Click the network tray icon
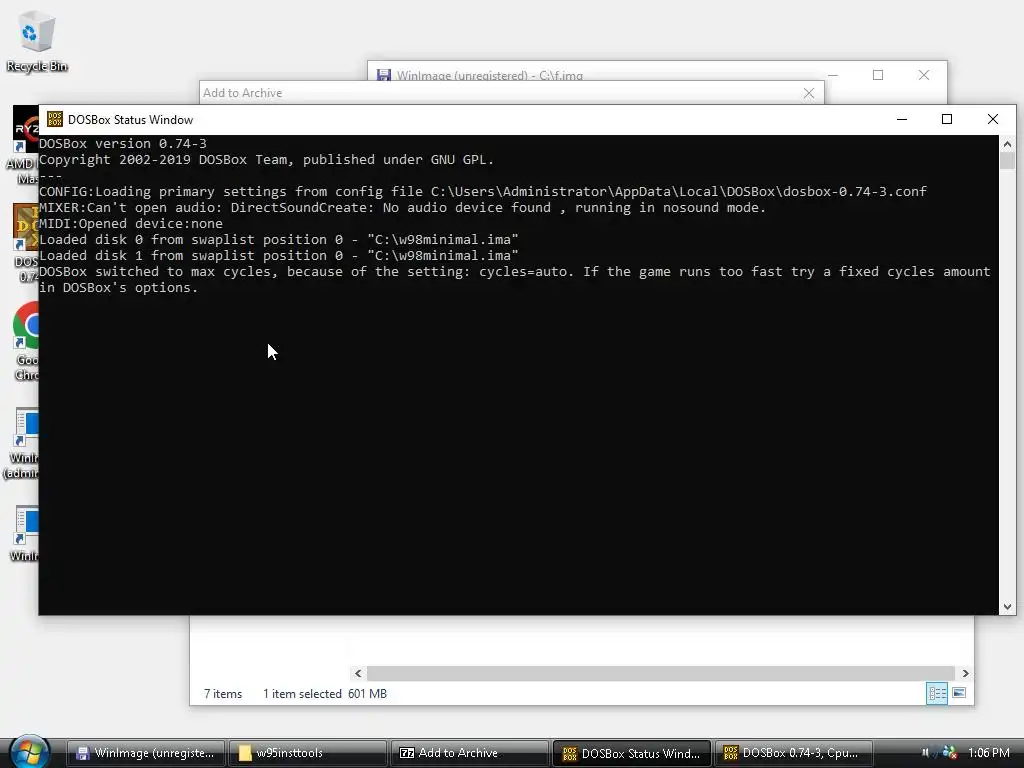Screen dimensions: 1024x768 pyautogui.click(x=950, y=752)
